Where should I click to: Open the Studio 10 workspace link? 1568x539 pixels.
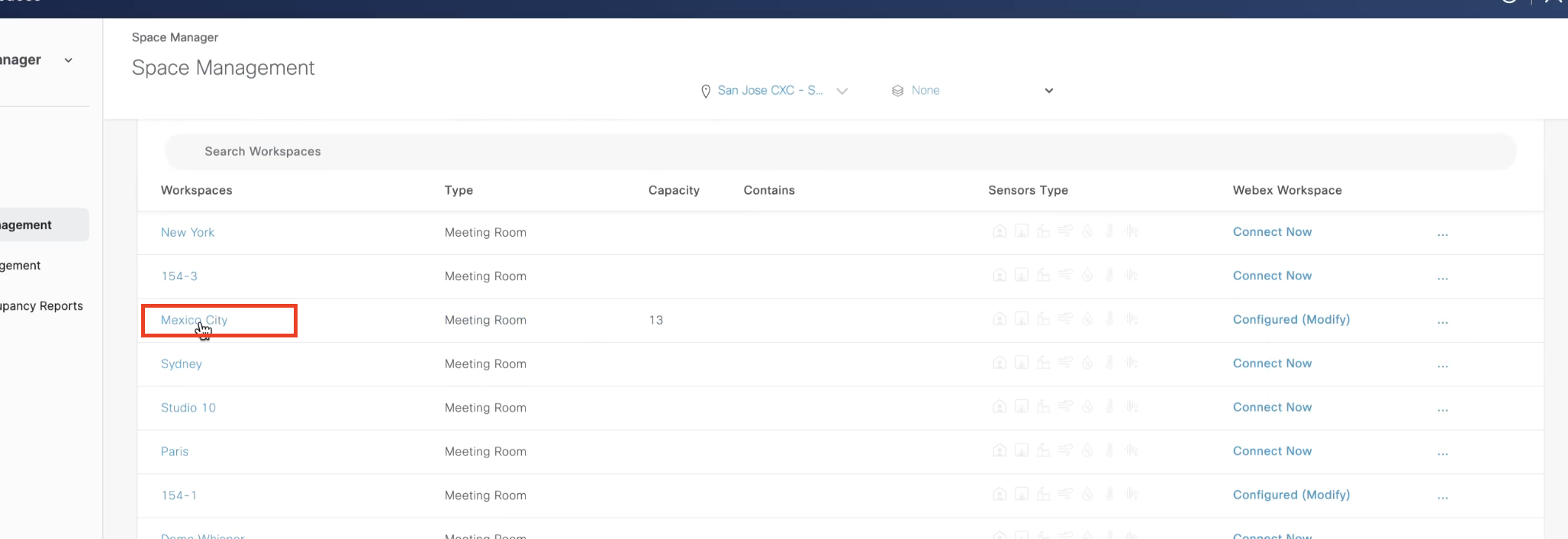pos(188,408)
